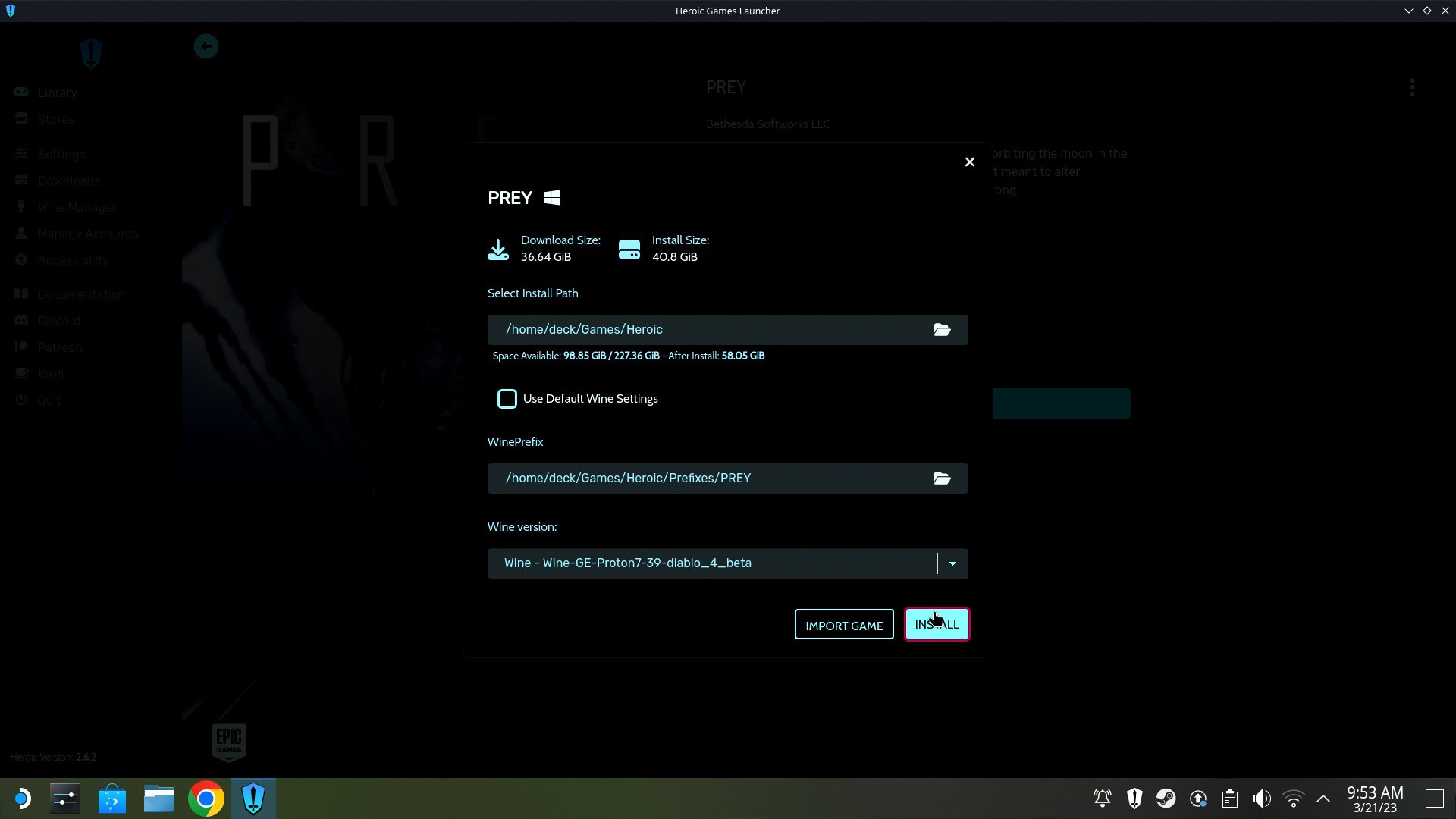Click the IMPORT GAME button
The height and width of the screenshot is (819, 1456).
point(844,625)
